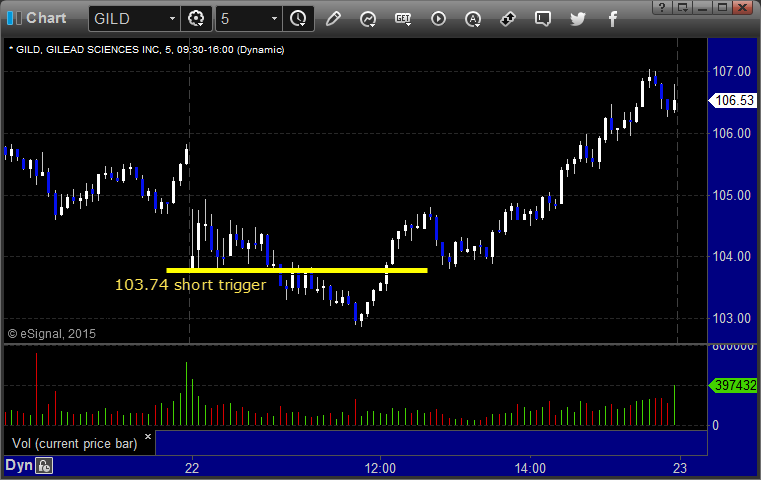Click the 12:00 time axis label

(380, 468)
